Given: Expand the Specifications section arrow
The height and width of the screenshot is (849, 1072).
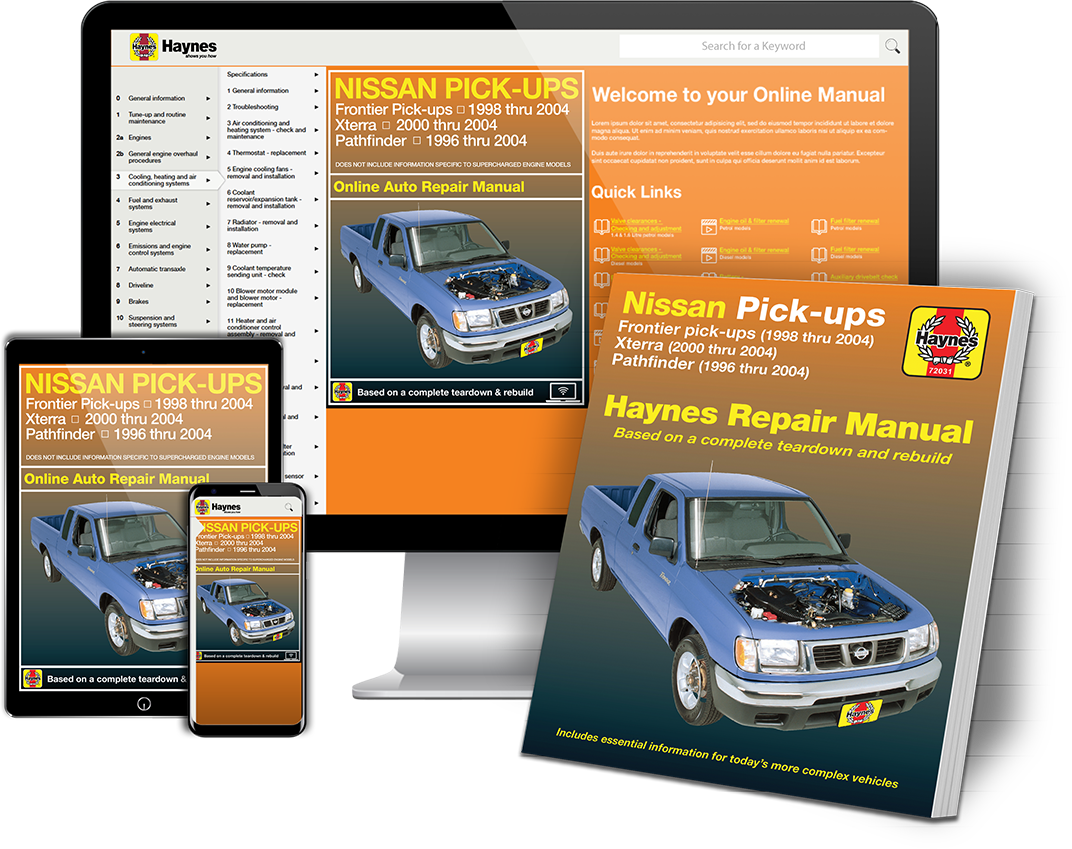Looking at the screenshot, I should pos(317,75).
